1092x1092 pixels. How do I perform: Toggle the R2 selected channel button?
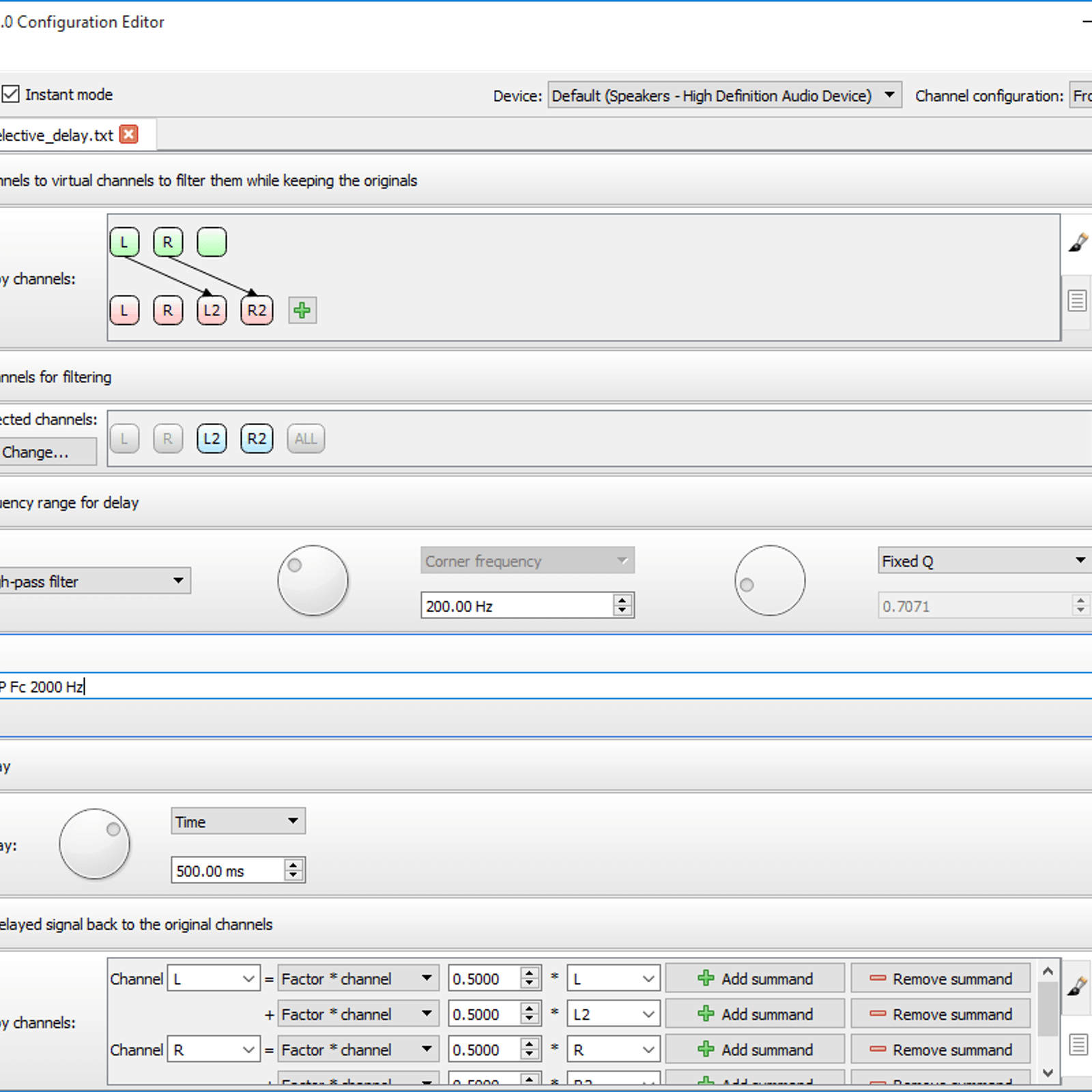(x=257, y=439)
